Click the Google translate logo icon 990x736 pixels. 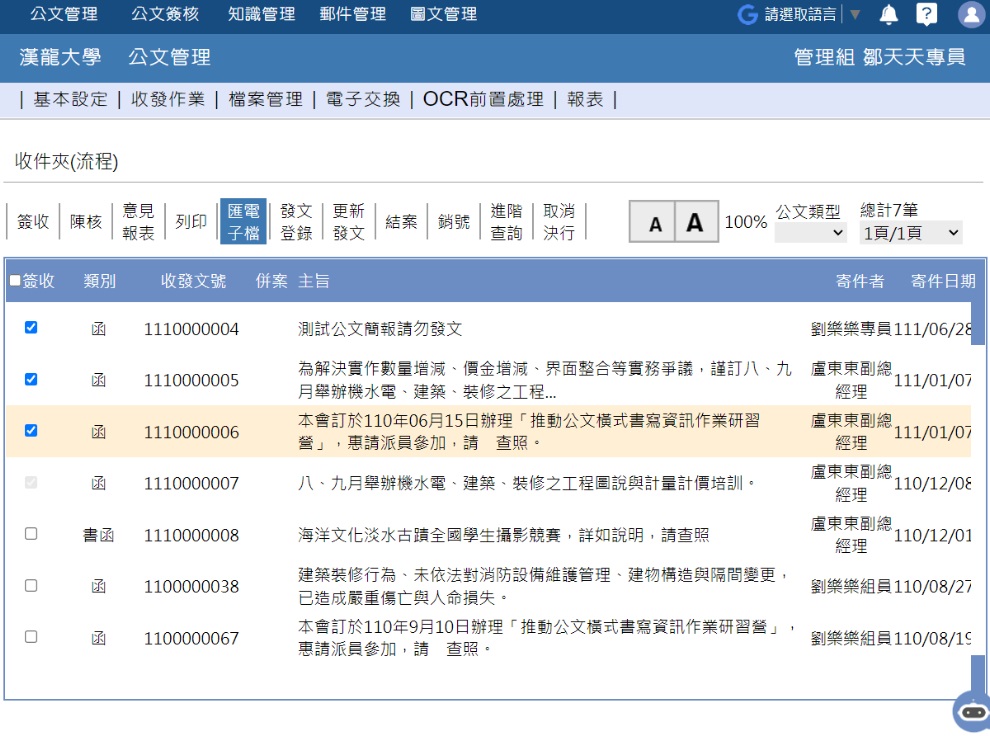747,14
